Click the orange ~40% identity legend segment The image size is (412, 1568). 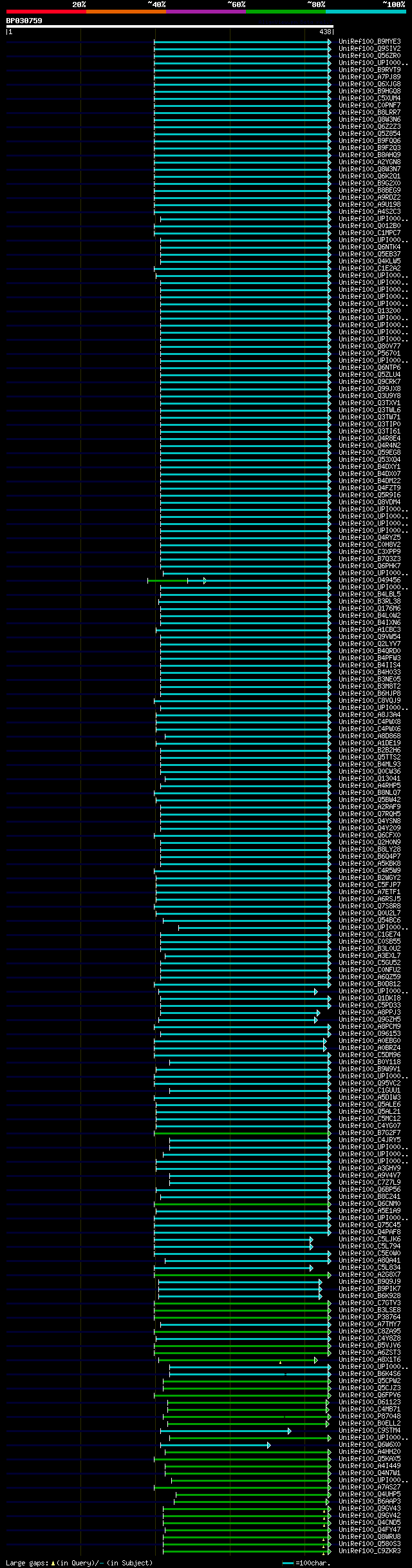click(x=126, y=12)
